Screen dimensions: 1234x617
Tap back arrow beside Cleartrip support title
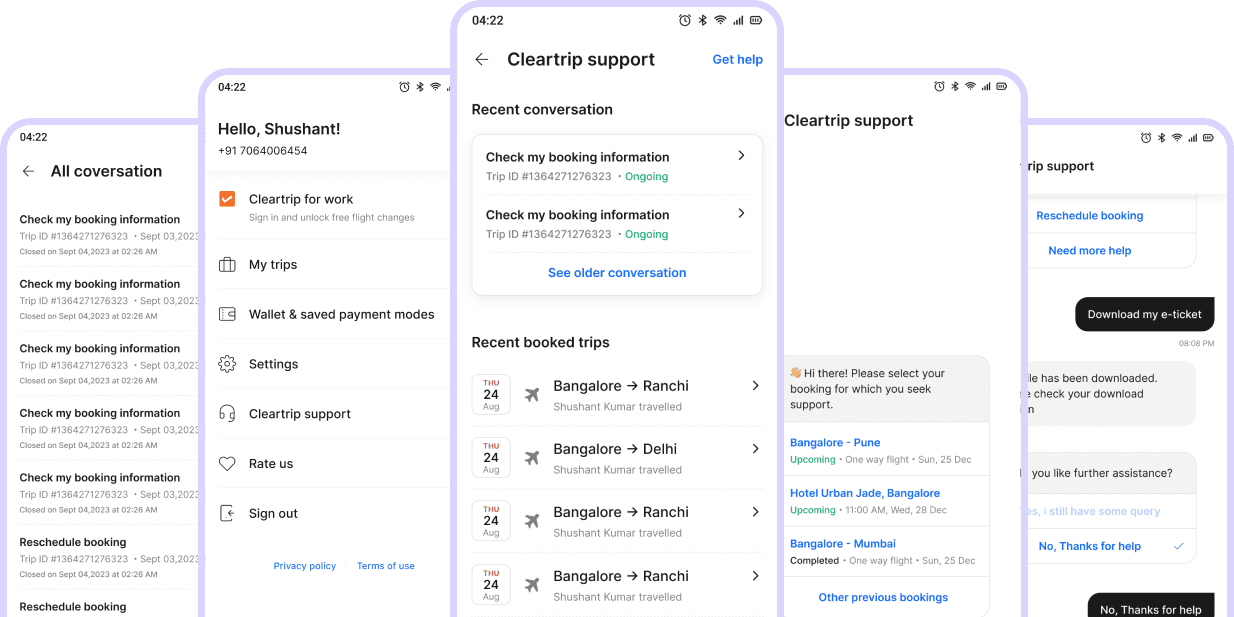point(482,60)
